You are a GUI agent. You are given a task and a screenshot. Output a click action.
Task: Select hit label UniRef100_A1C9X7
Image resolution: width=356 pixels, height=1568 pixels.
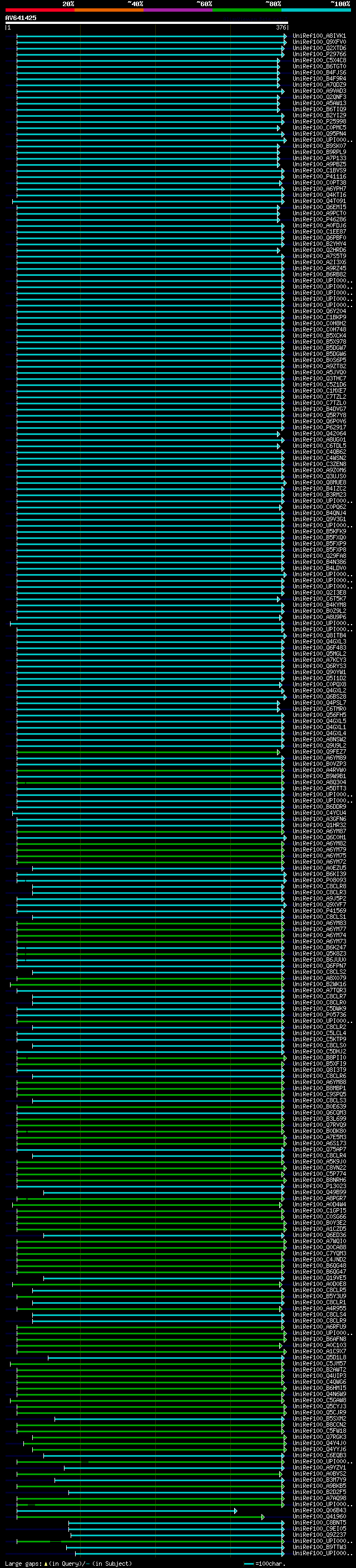(319, 1351)
